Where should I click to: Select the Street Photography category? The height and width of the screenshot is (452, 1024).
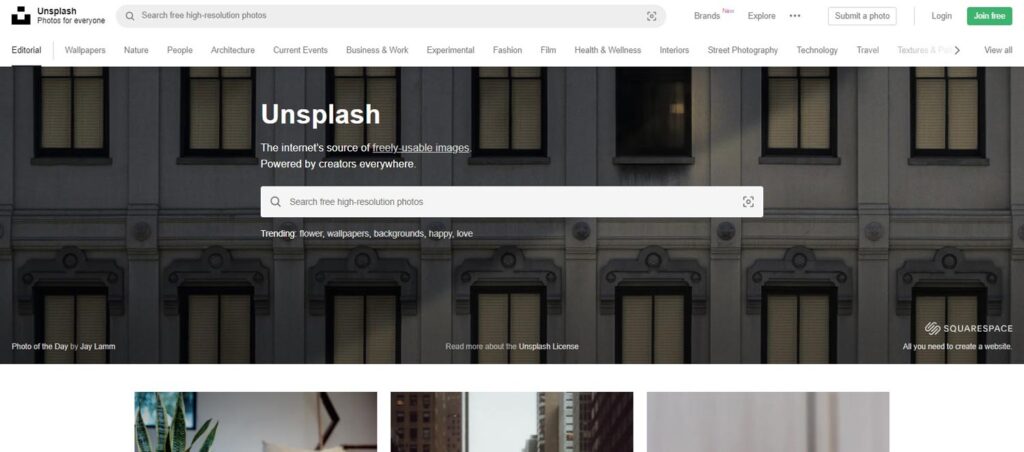point(743,50)
